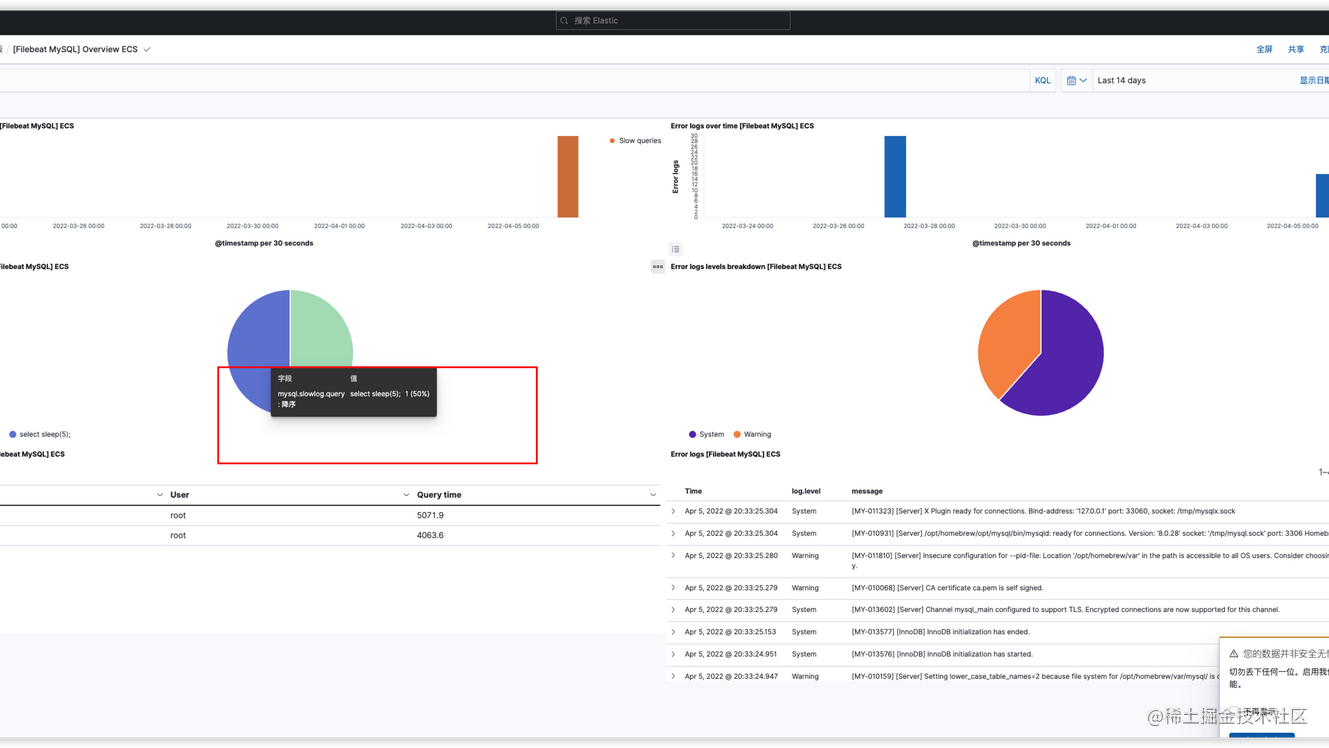Click the Query time value 4063.6

430,536
